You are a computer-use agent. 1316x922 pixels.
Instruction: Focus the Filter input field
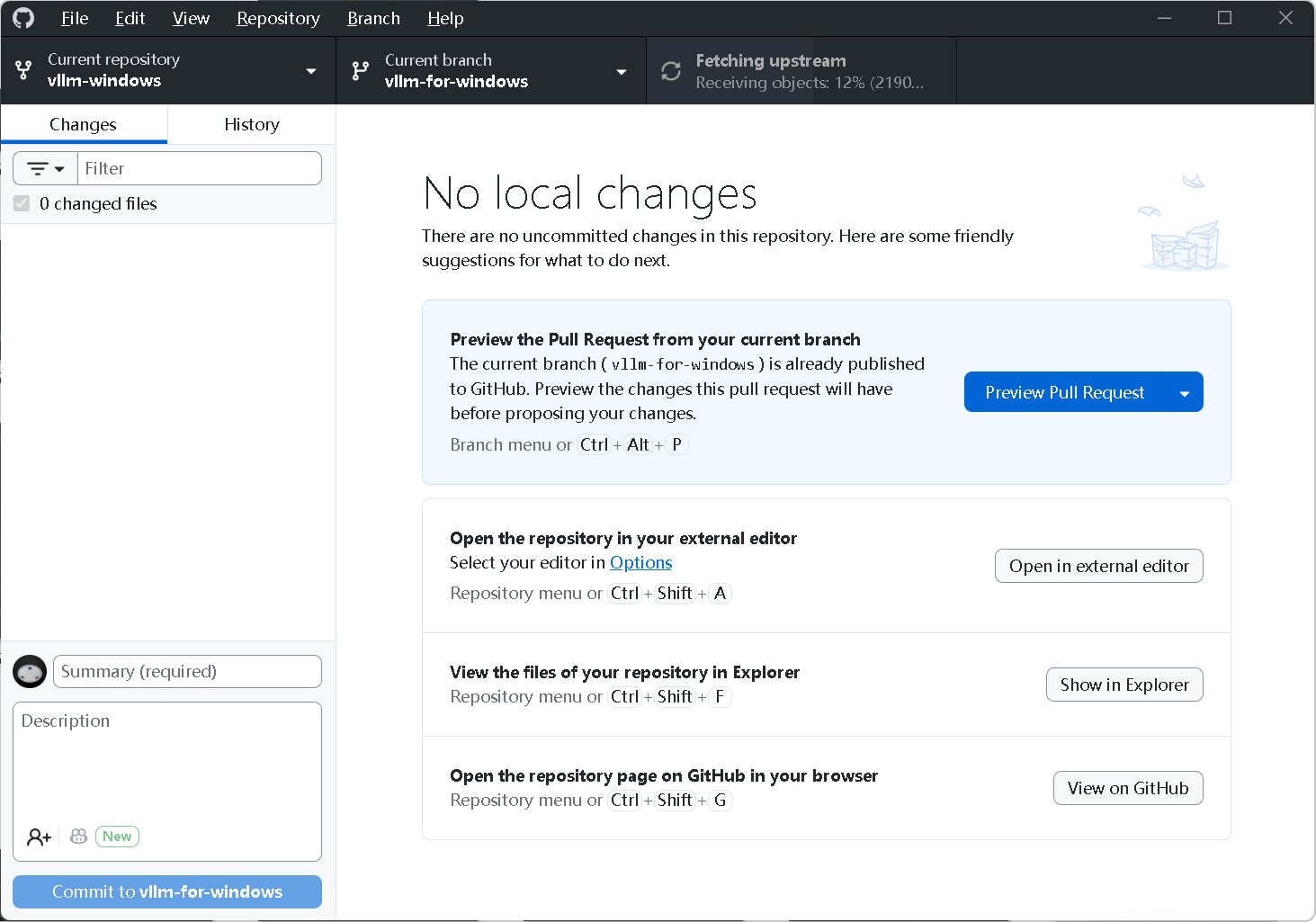200,168
